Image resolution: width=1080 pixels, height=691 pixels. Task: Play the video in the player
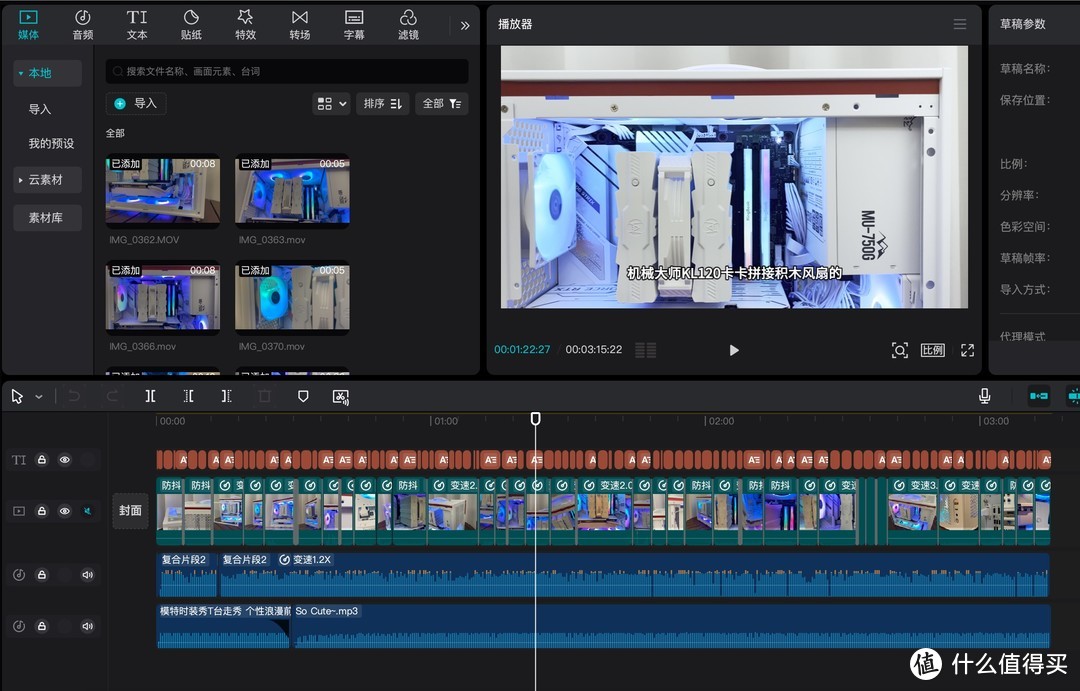coord(734,350)
